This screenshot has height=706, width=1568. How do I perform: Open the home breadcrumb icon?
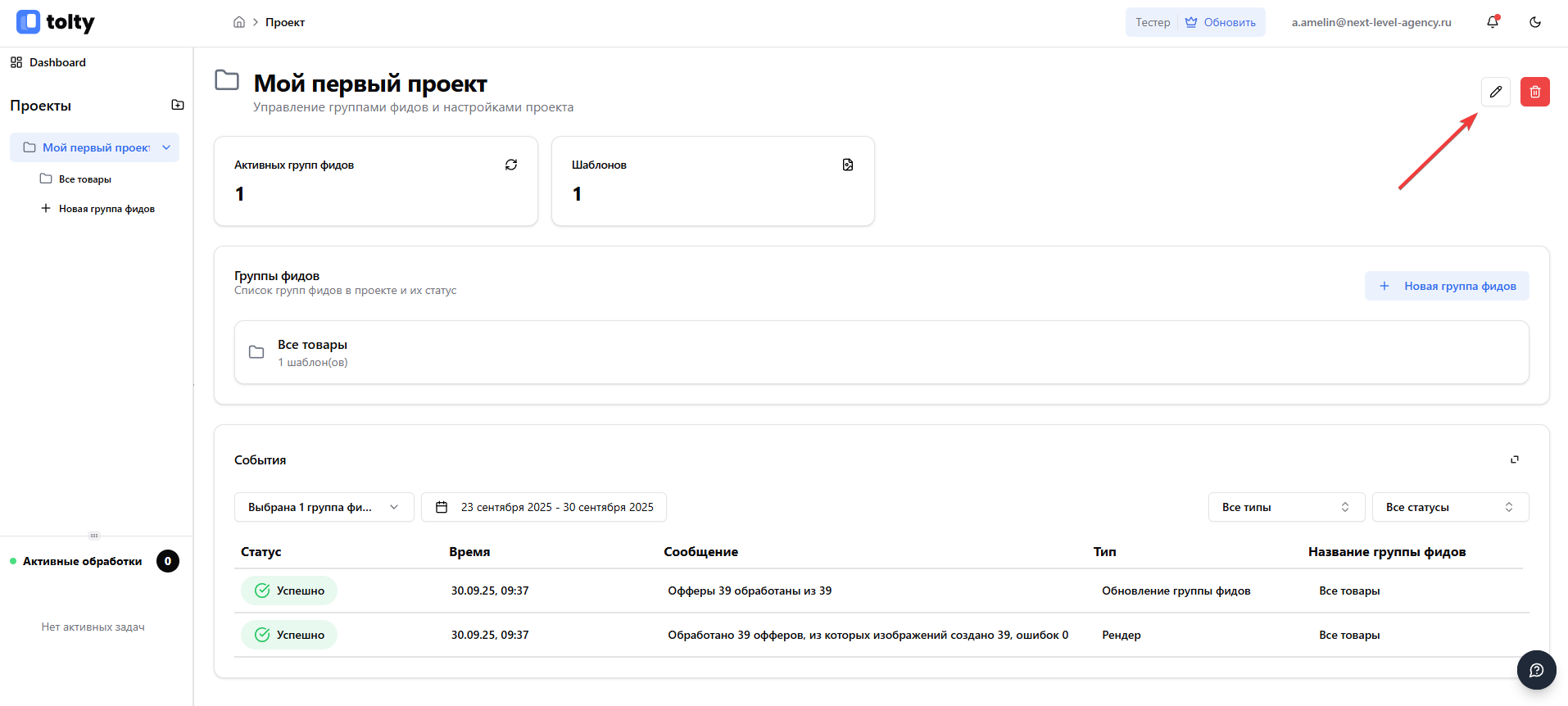(x=239, y=22)
